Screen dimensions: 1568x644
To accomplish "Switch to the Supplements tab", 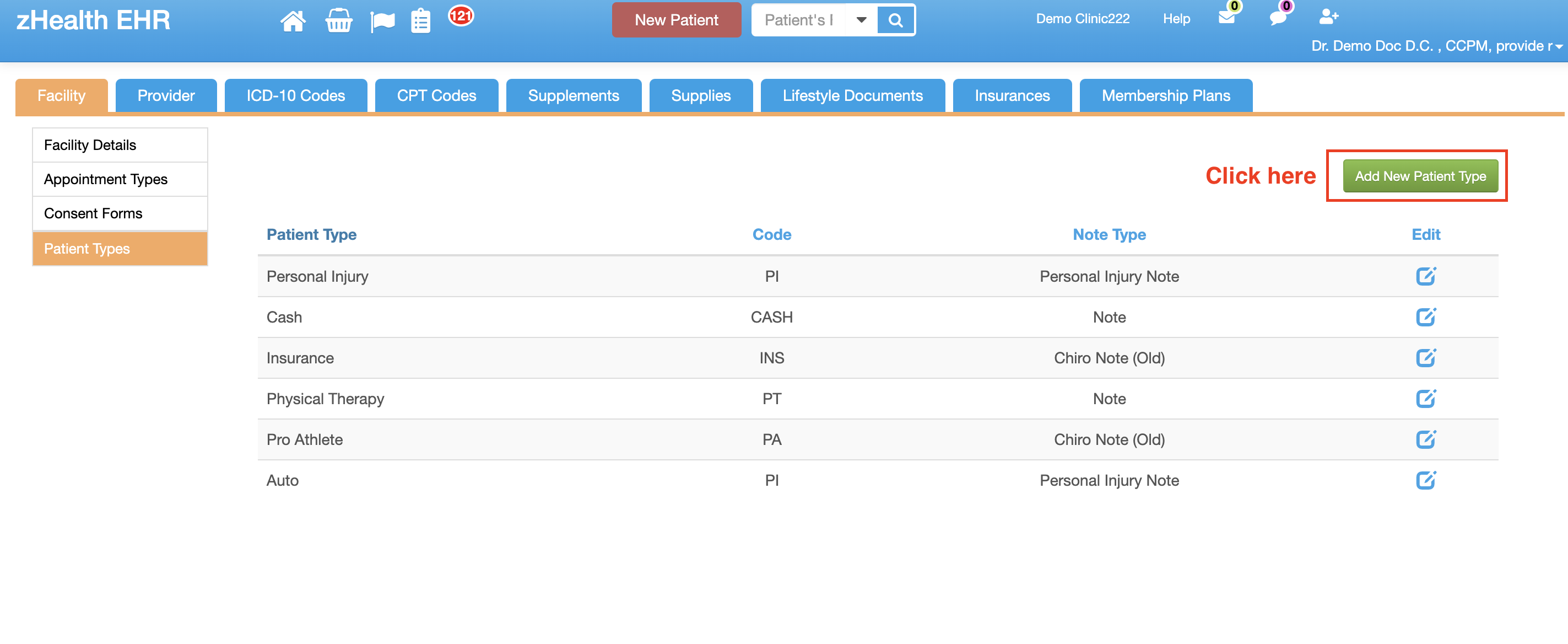I will tap(574, 95).
